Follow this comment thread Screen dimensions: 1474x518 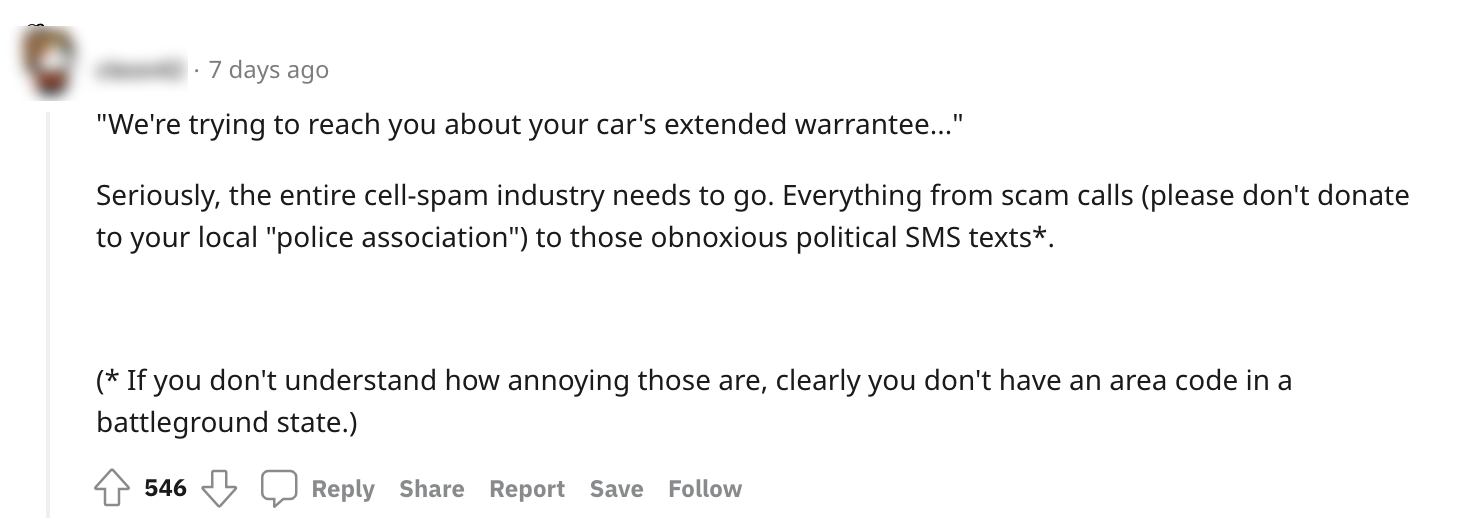click(705, 489)
